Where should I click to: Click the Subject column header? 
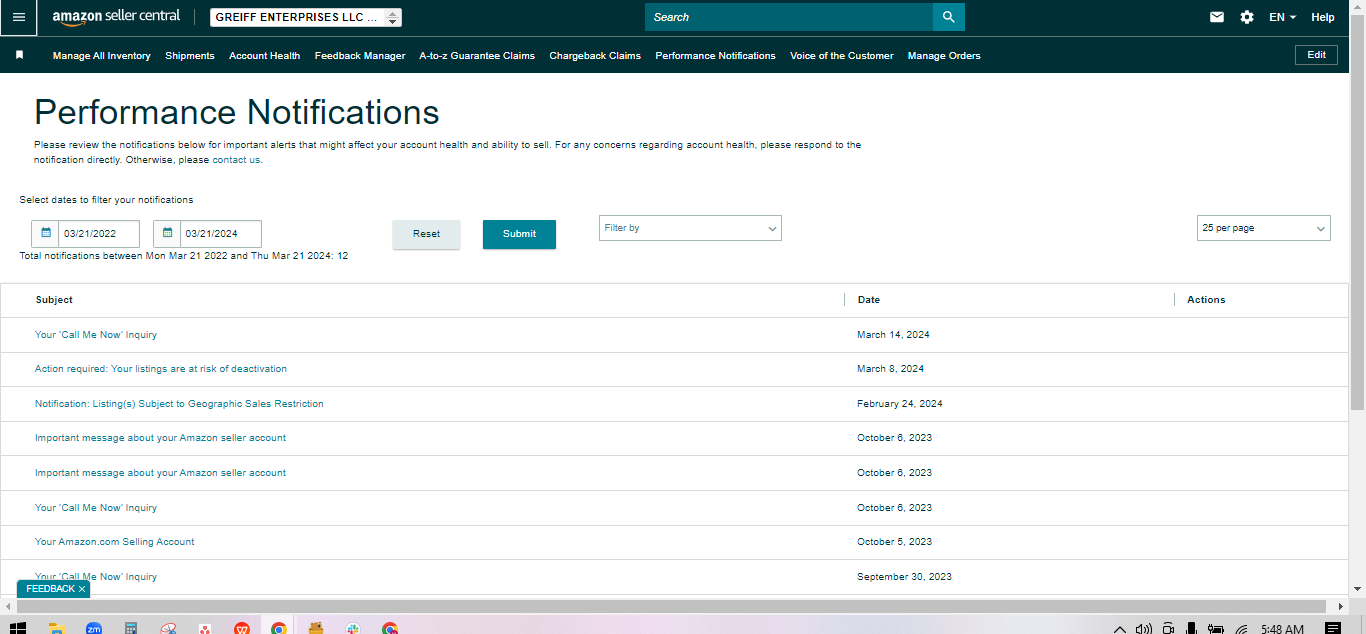54,300
